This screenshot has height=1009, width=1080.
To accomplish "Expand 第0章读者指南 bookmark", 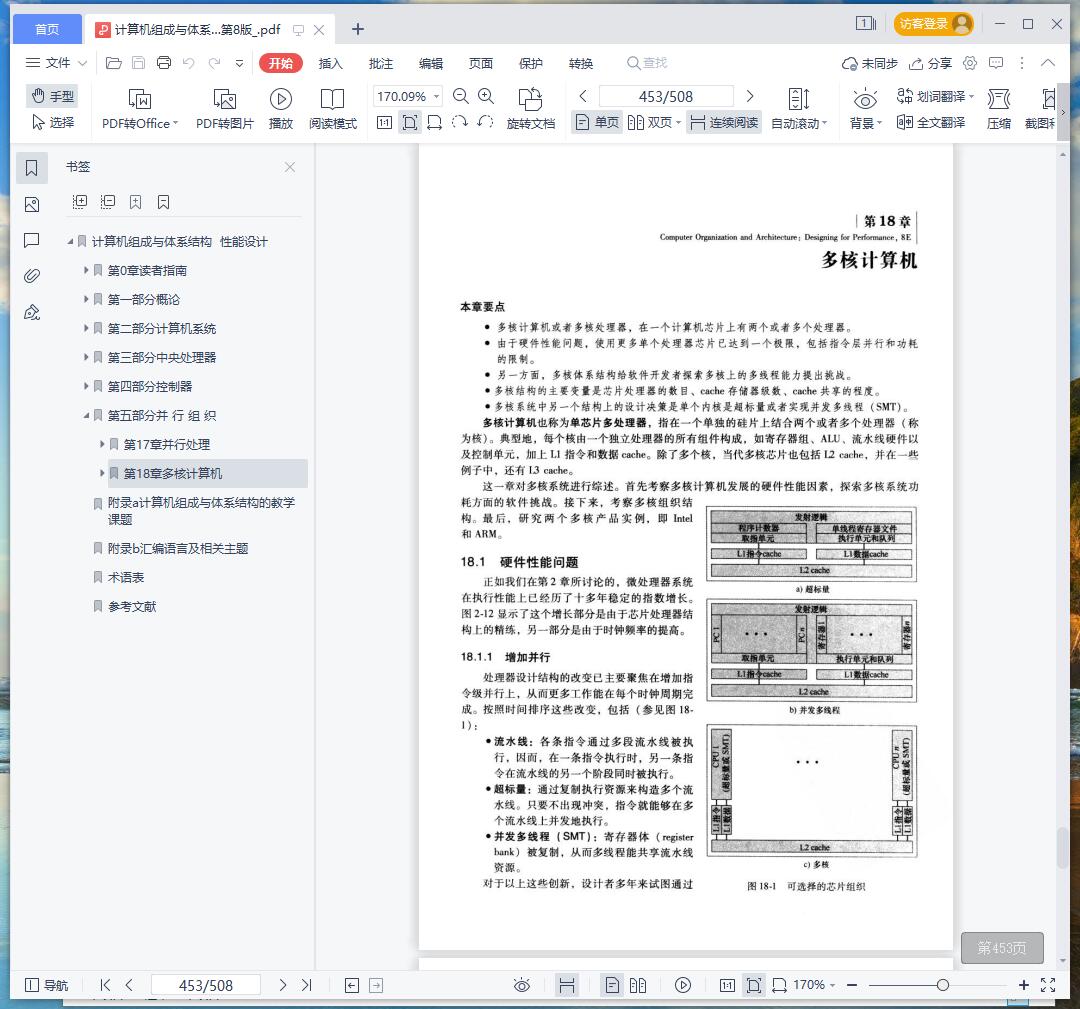I will pyautogui.click(x=86, y=270).
